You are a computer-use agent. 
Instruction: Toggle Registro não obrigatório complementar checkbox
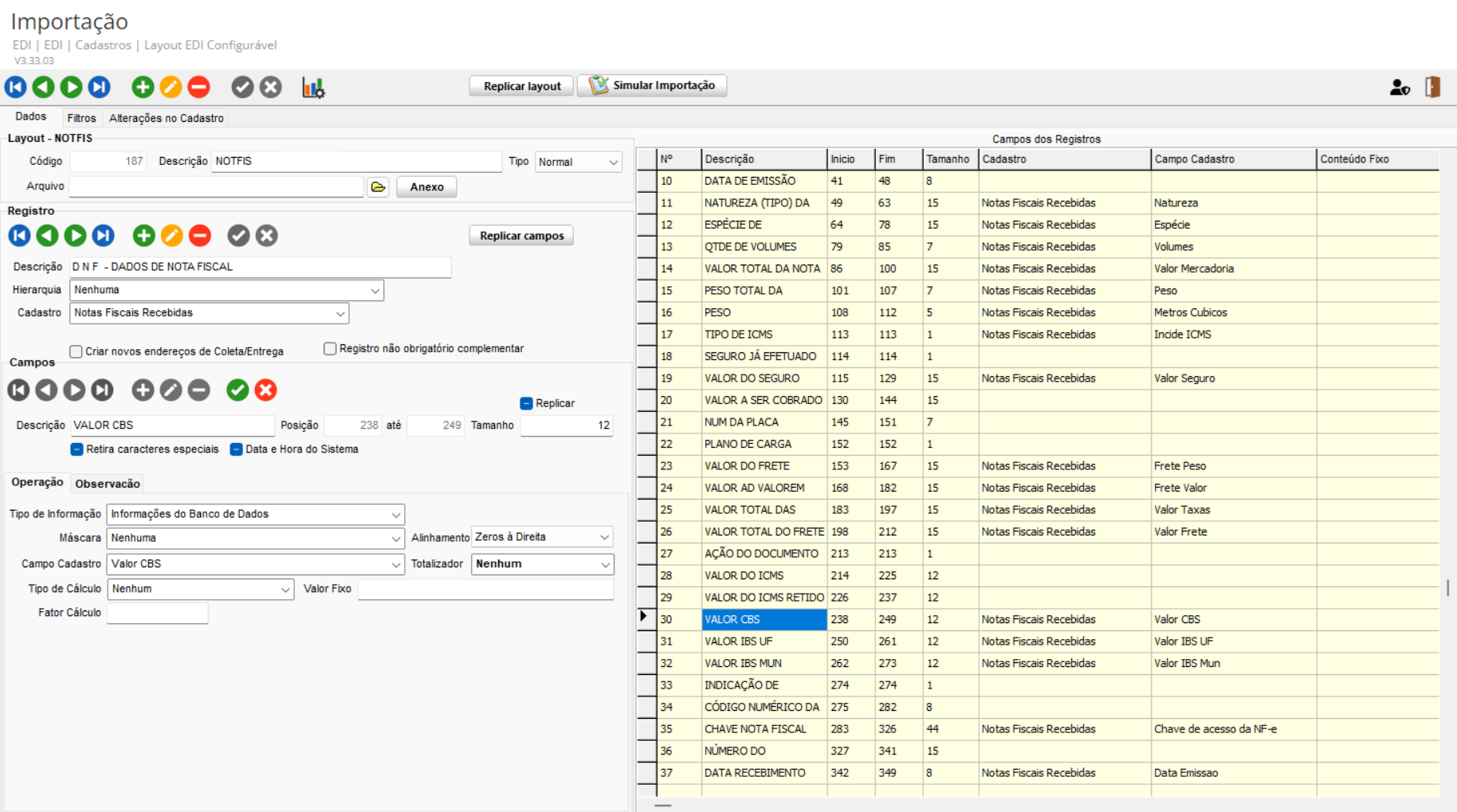click(x=330, y=348)
